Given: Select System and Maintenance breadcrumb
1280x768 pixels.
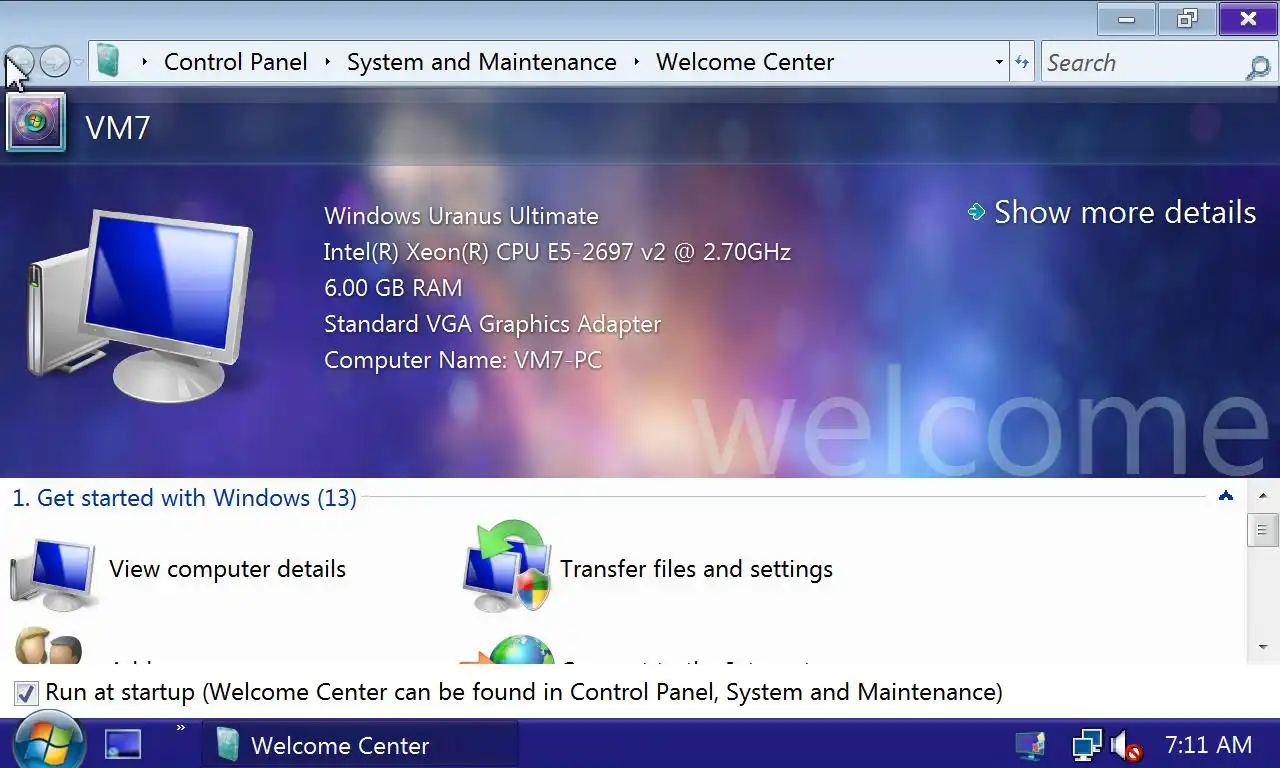Looking at the screenshot, I should coord(481,62).
